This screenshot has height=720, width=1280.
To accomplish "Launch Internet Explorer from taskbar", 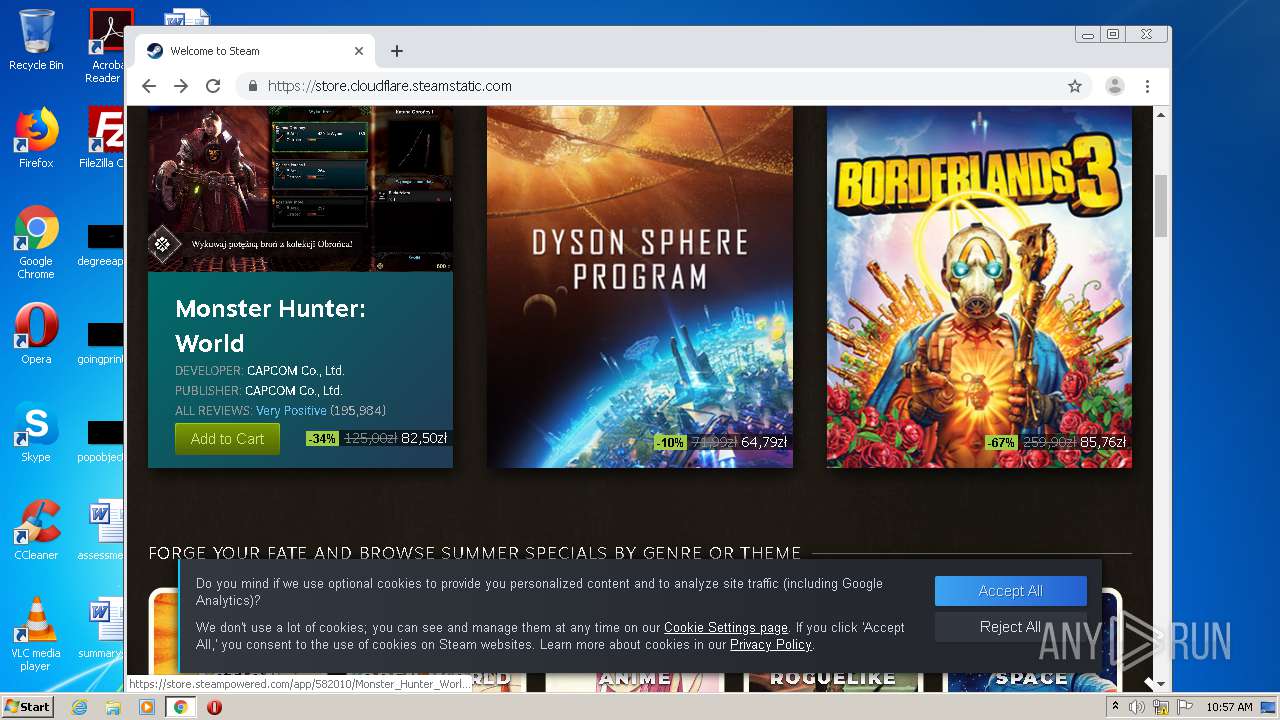I will click(79, 707).
